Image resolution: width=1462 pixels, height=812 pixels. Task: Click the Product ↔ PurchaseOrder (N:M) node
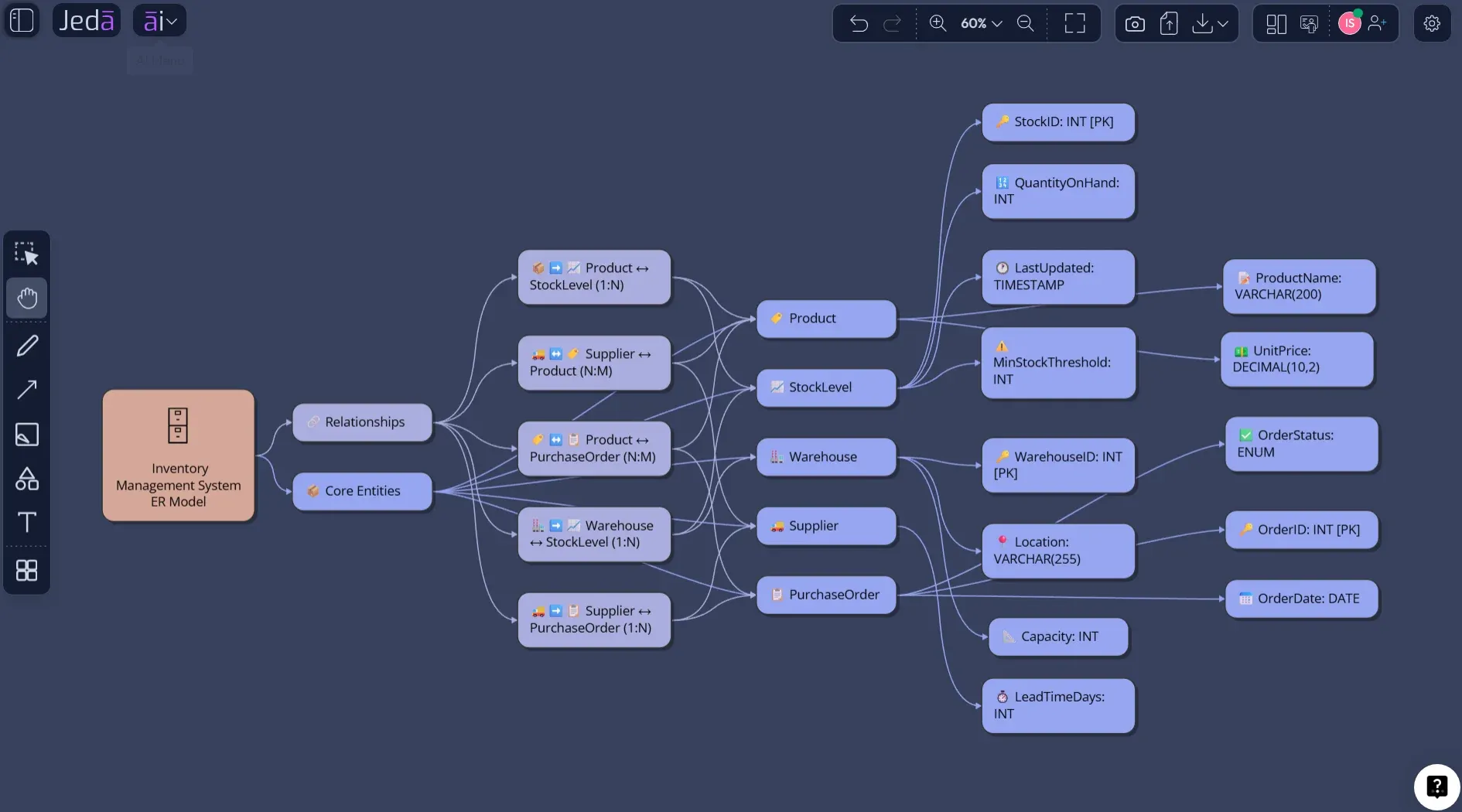pos(594,449)
